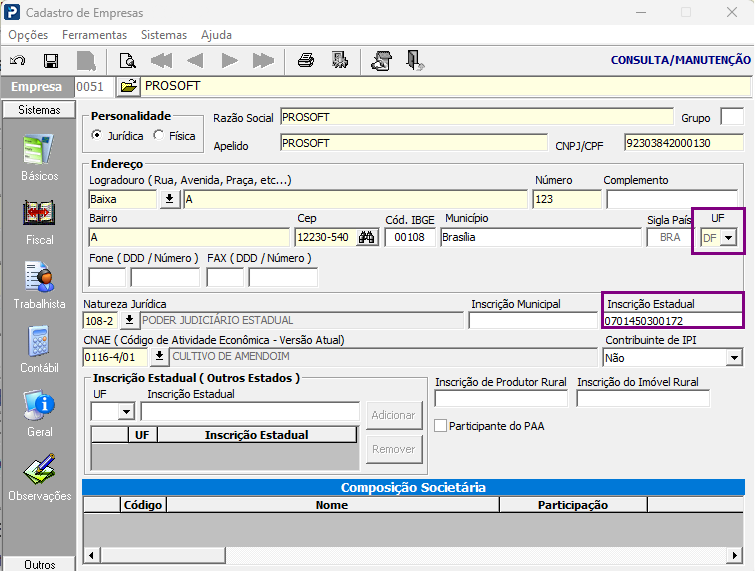Screen dimensions: 755x572
Task: Expand the Contribuinte de IPI dropdown
Action: (x=734, y=358)
